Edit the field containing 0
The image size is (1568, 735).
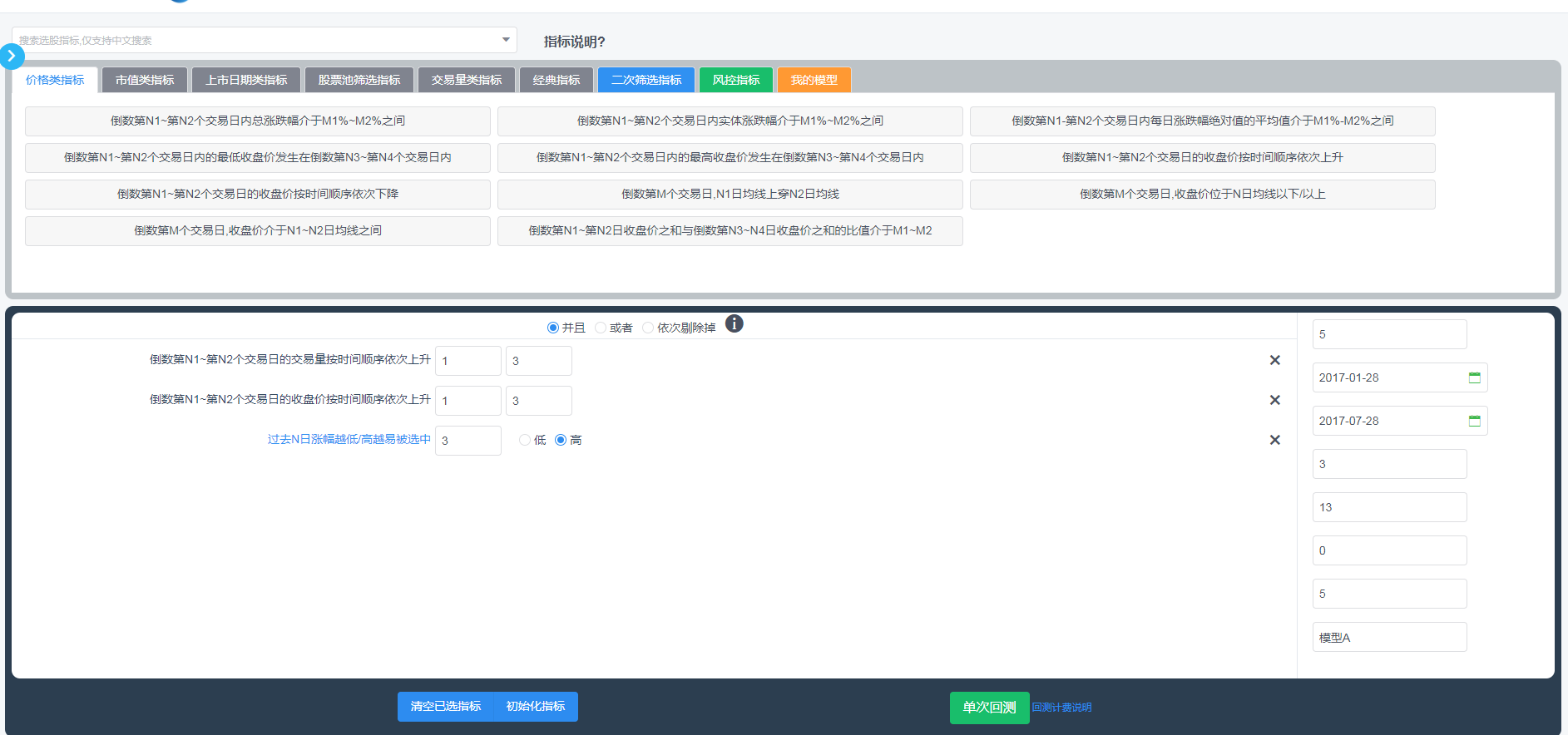[1390, 550]
